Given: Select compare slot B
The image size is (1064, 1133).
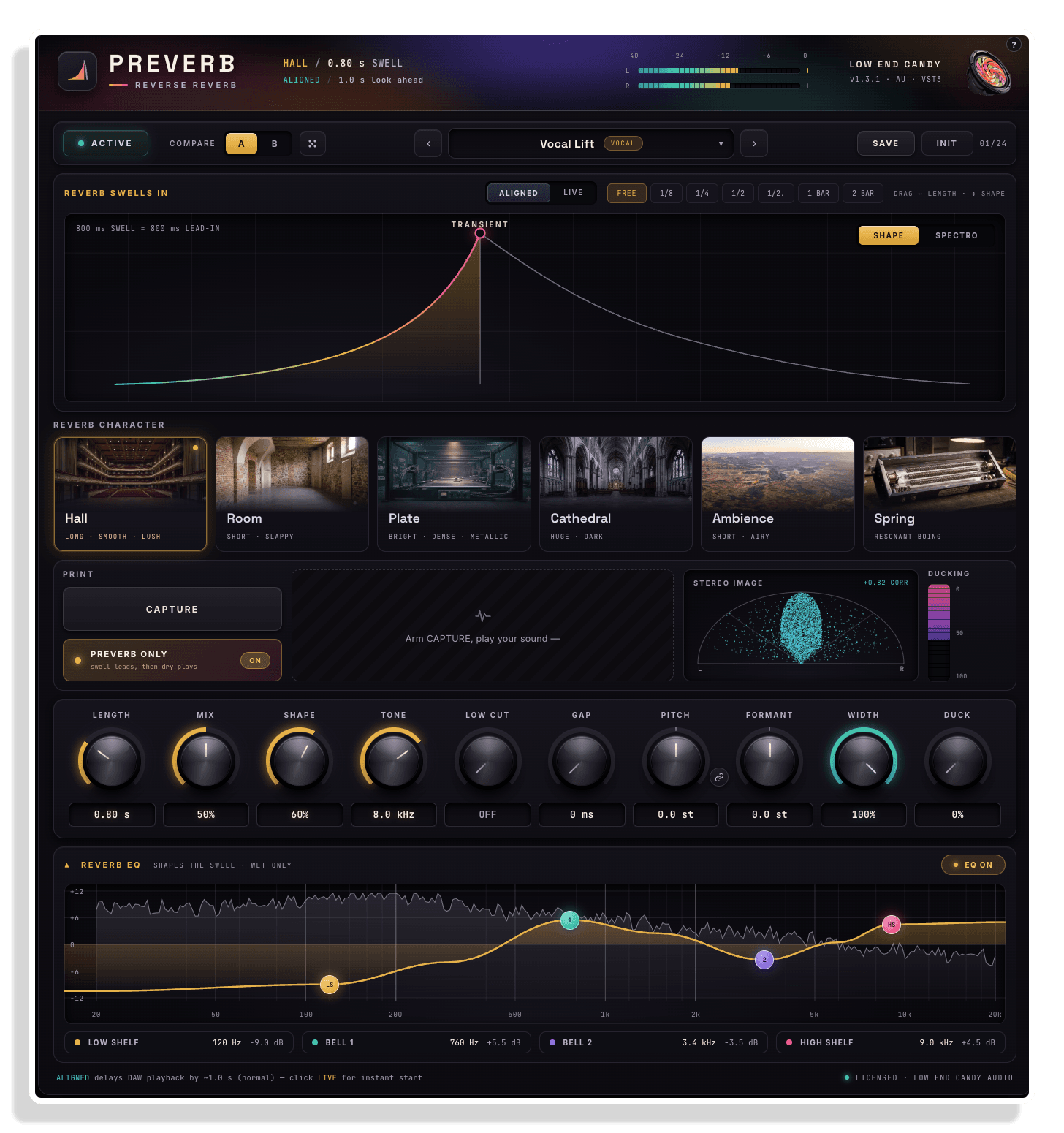Looking at the screenshot, I should click(275, 143).
